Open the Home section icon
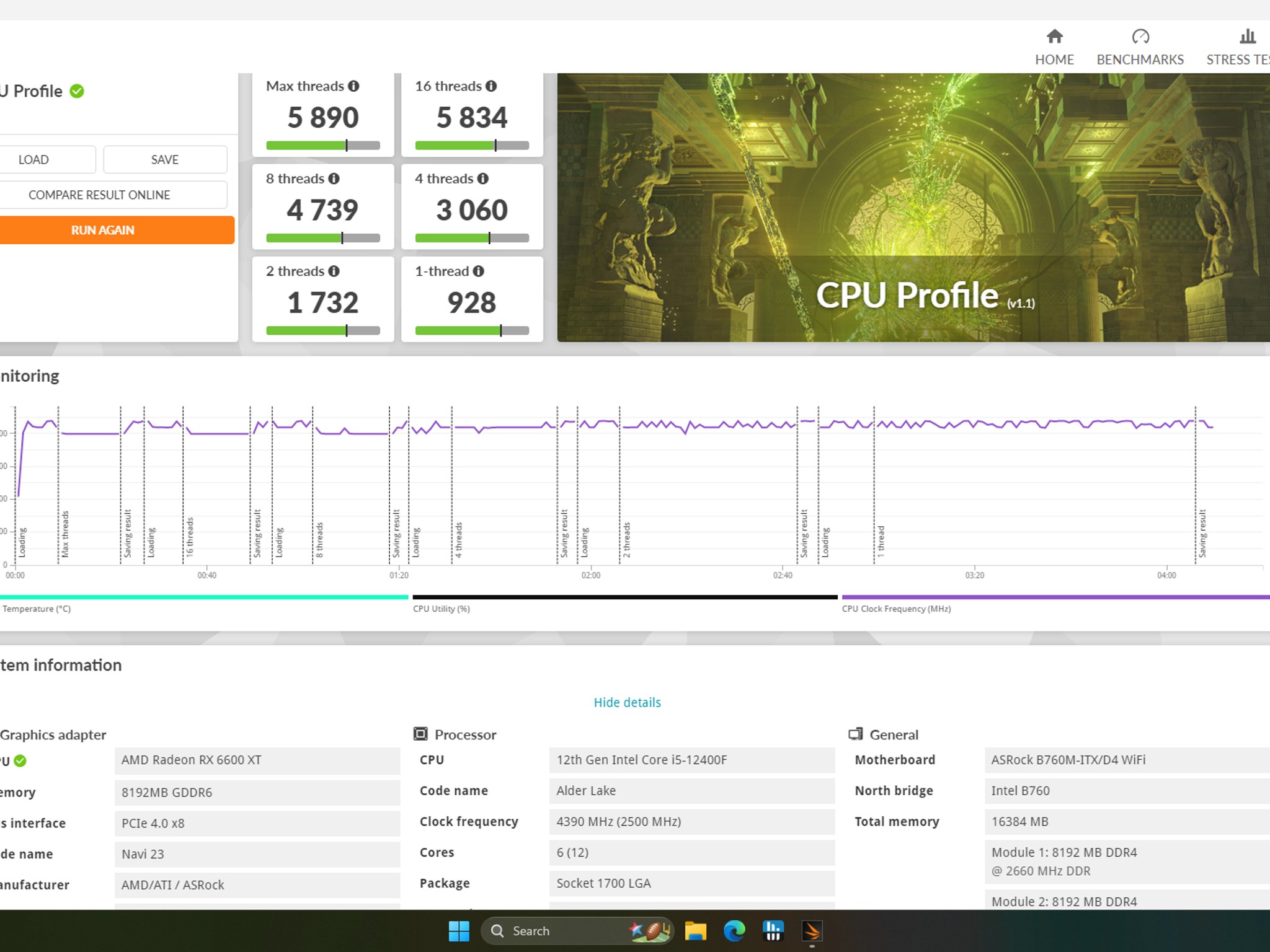Viewport: 1270px width, 952px height. 1054,37
